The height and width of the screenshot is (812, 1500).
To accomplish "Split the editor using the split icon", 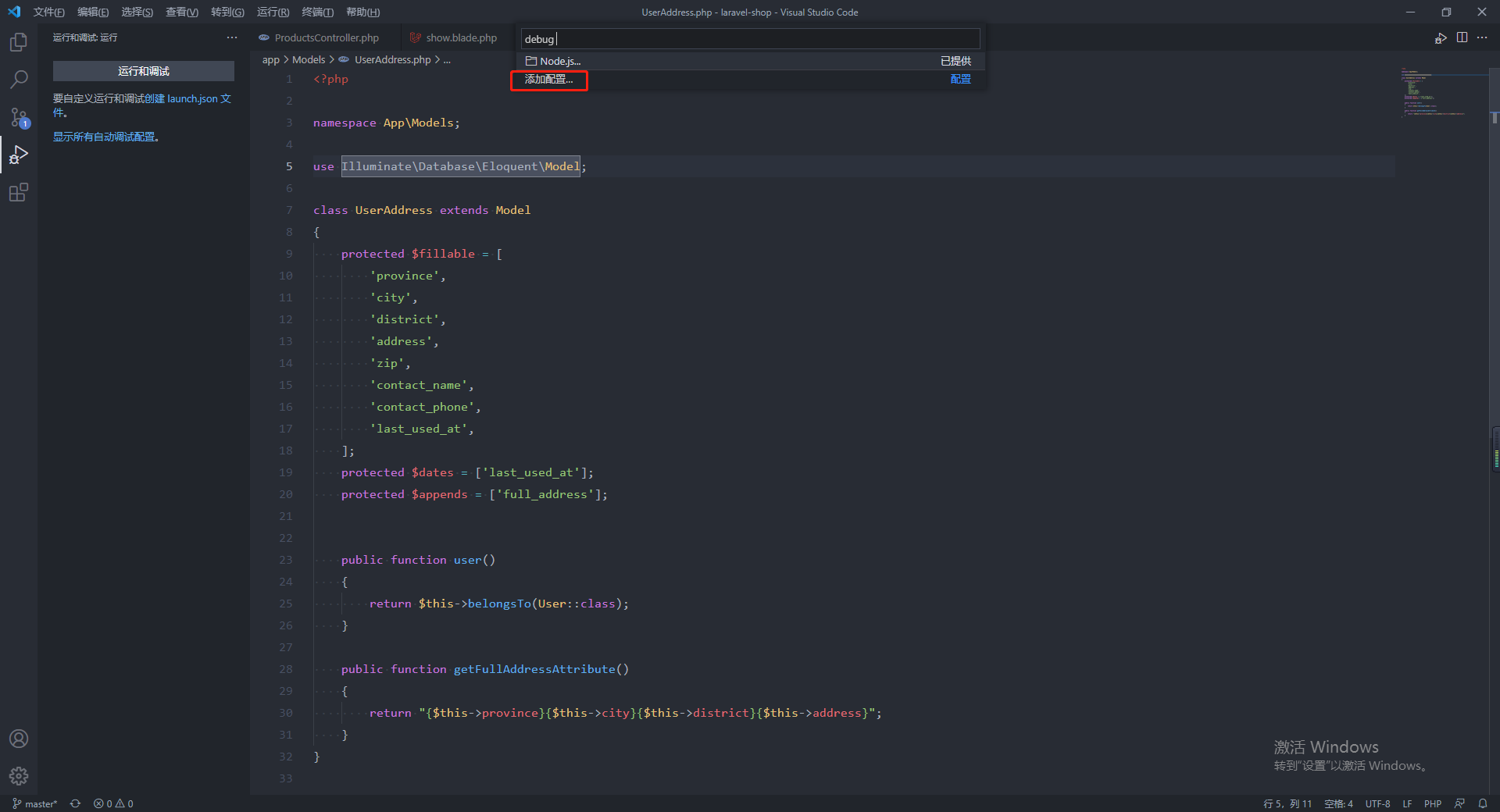I will click(x=1462, y=37).
